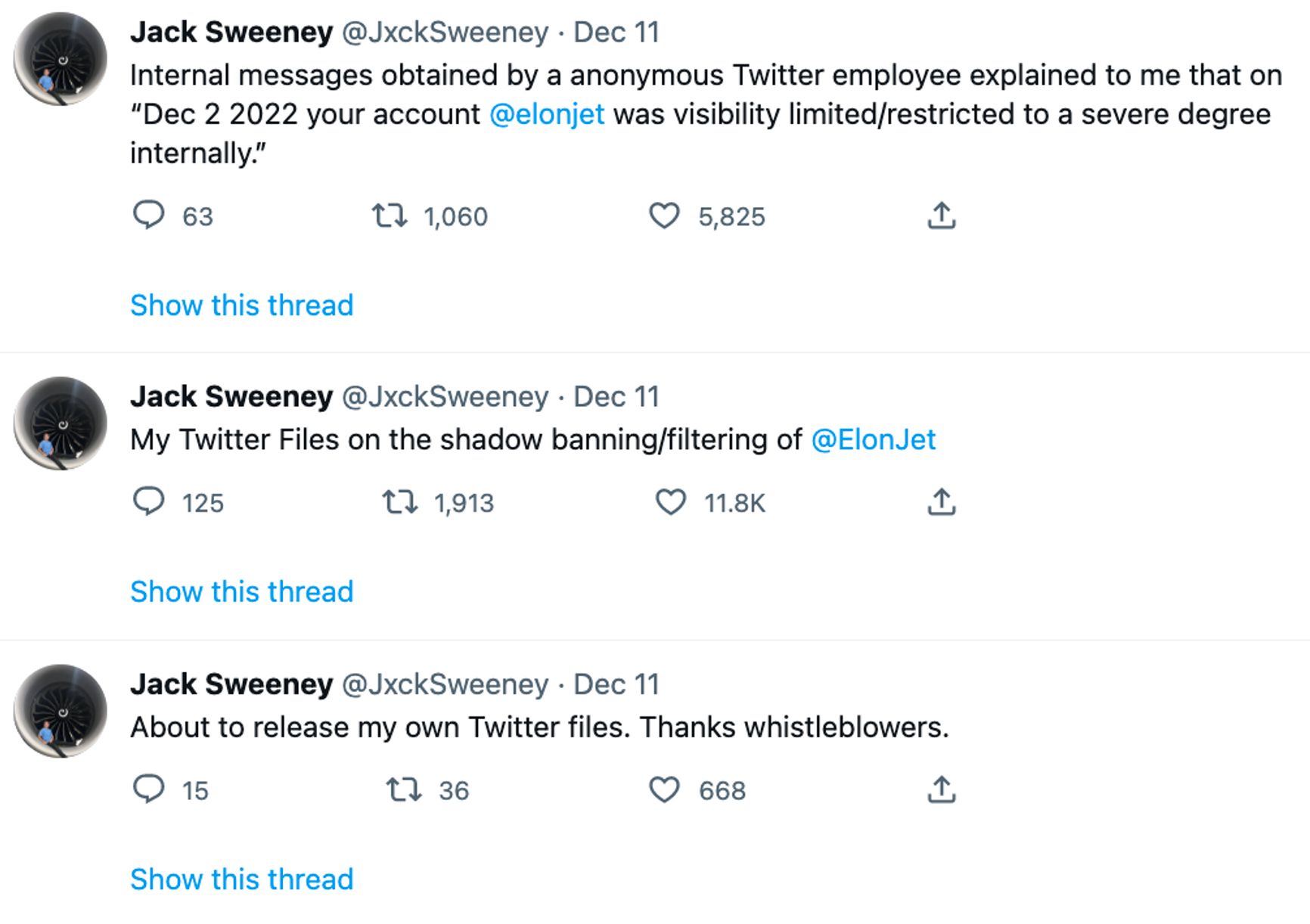
Task: Share the whistleblowers tweet
Action: point(941,789)
